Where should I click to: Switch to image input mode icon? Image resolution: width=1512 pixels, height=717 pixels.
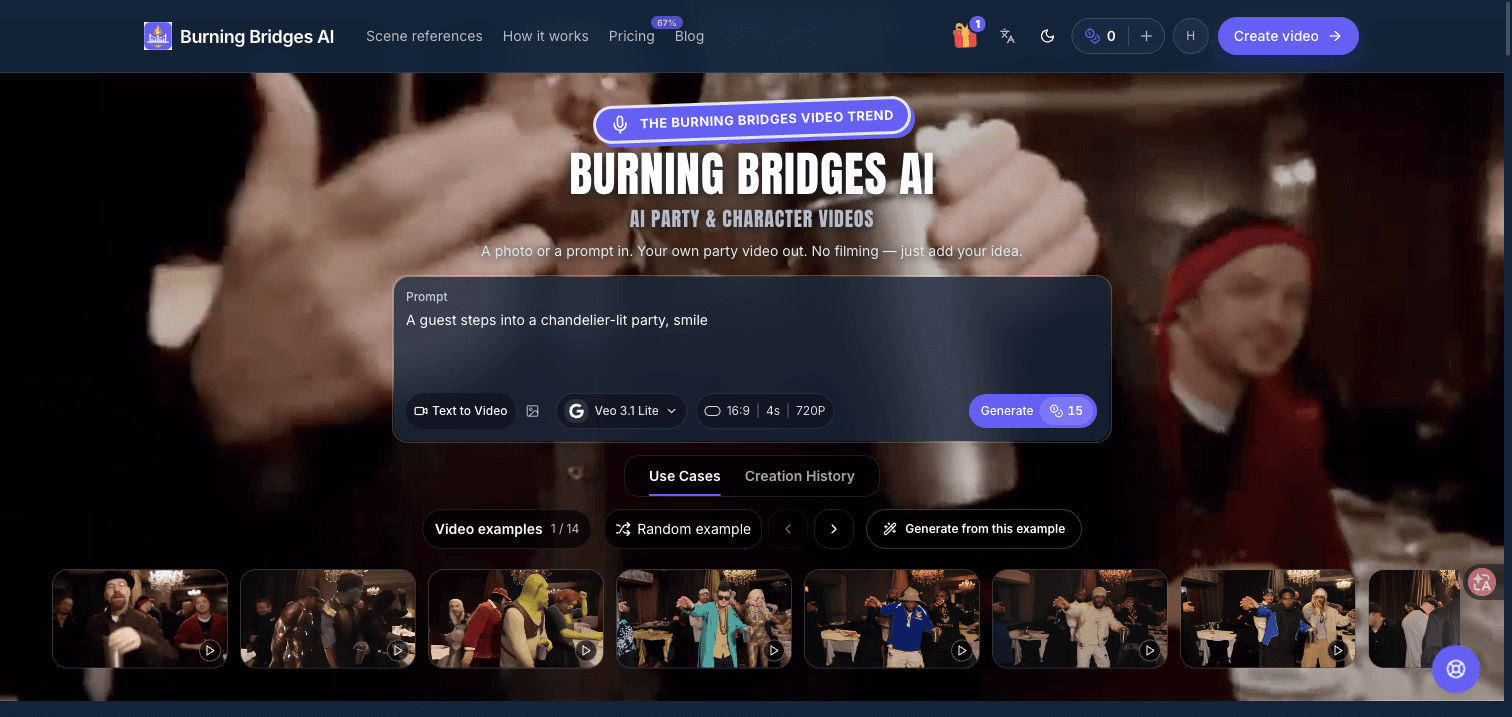(533, 411)
